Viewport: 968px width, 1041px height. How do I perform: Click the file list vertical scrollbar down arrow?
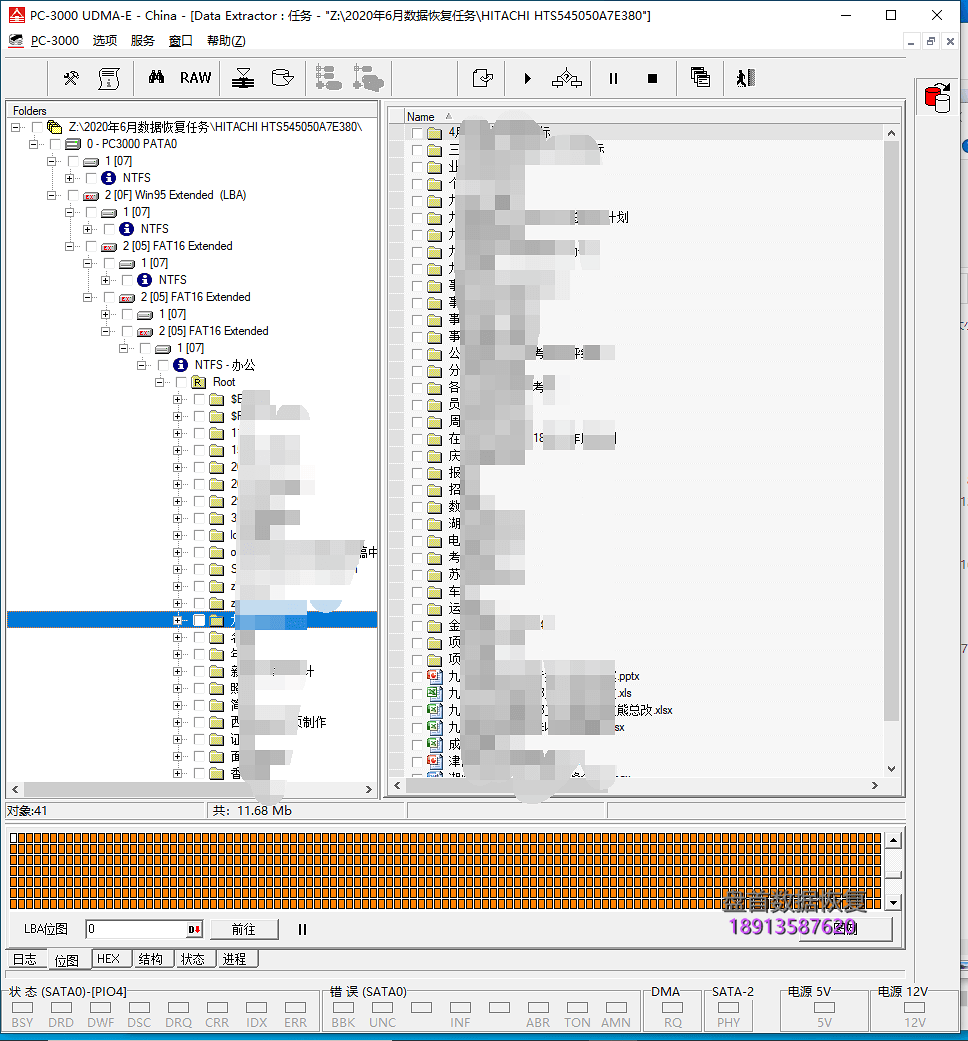(892, 768)
